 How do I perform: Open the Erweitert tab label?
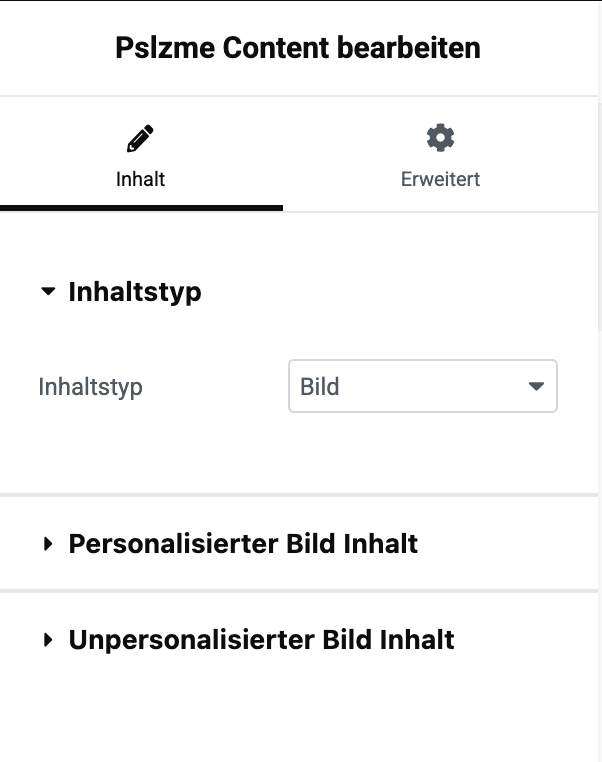click(x=440, y=180)
